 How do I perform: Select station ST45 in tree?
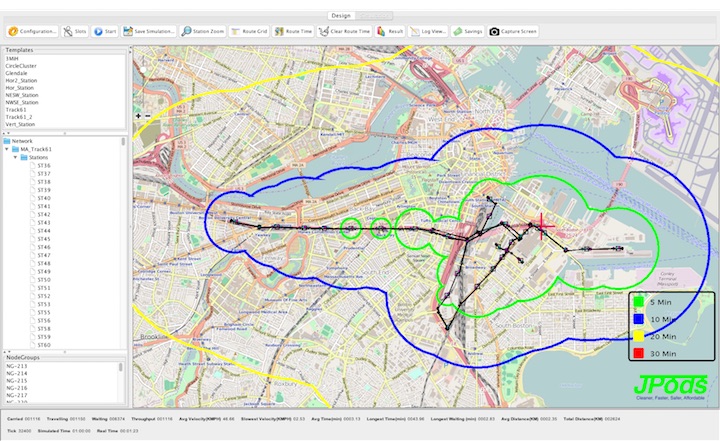[43, 239]
